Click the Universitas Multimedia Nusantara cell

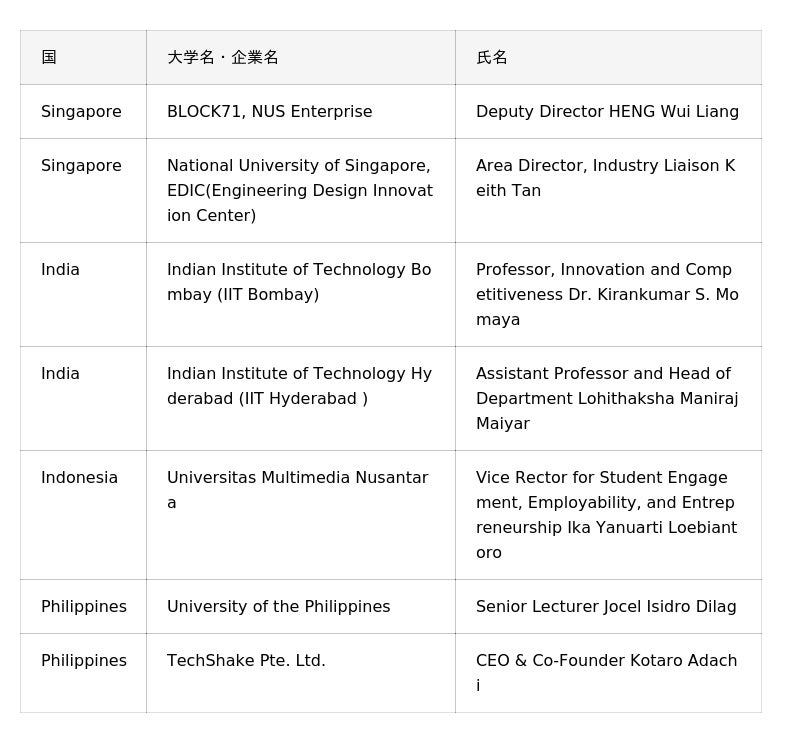(297, 490)
